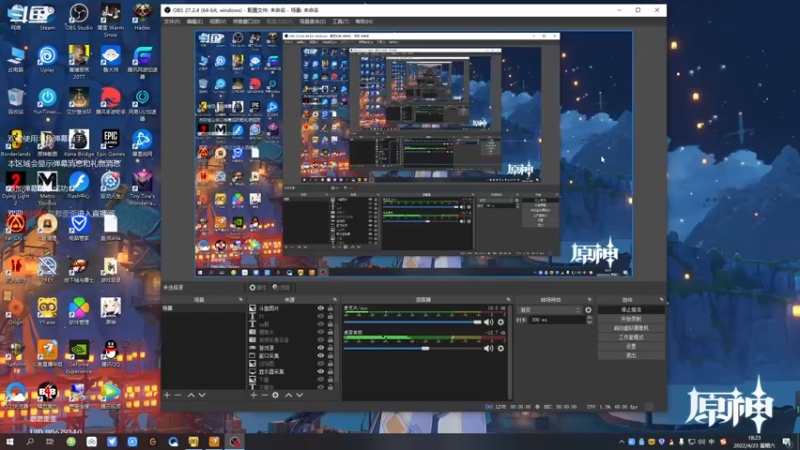
Task: Toggle visibility of the 摄像头 camera source
Action: tap(320, 332)
